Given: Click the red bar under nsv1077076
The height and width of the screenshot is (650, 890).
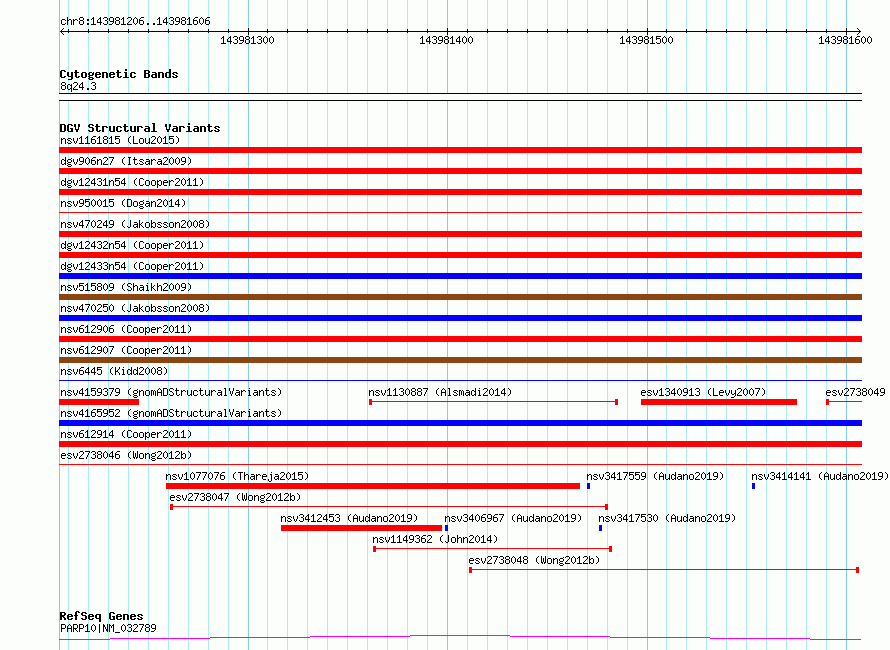Looking at the screenshot, I should [373, 486].
